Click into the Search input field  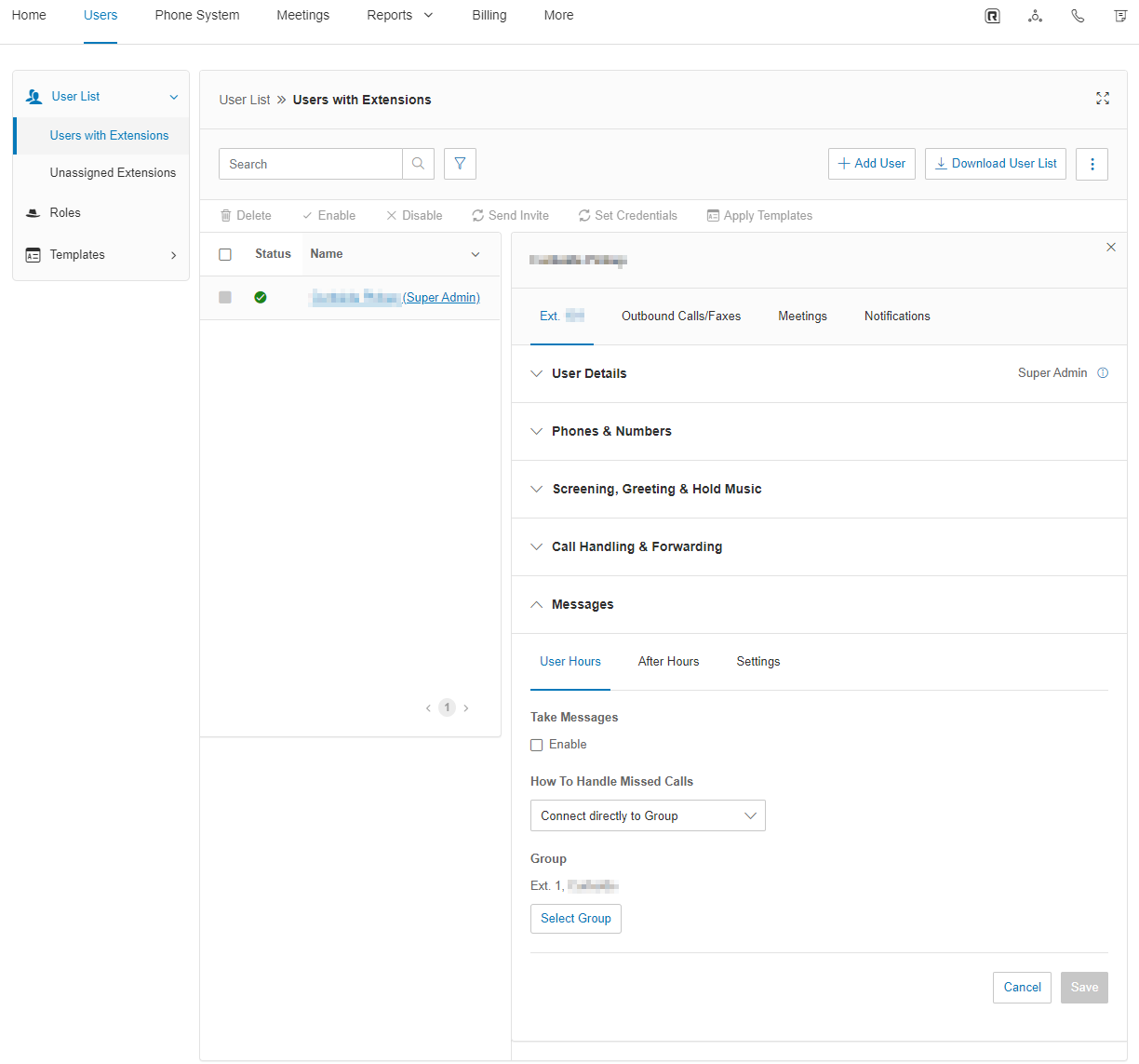point(311,164)
